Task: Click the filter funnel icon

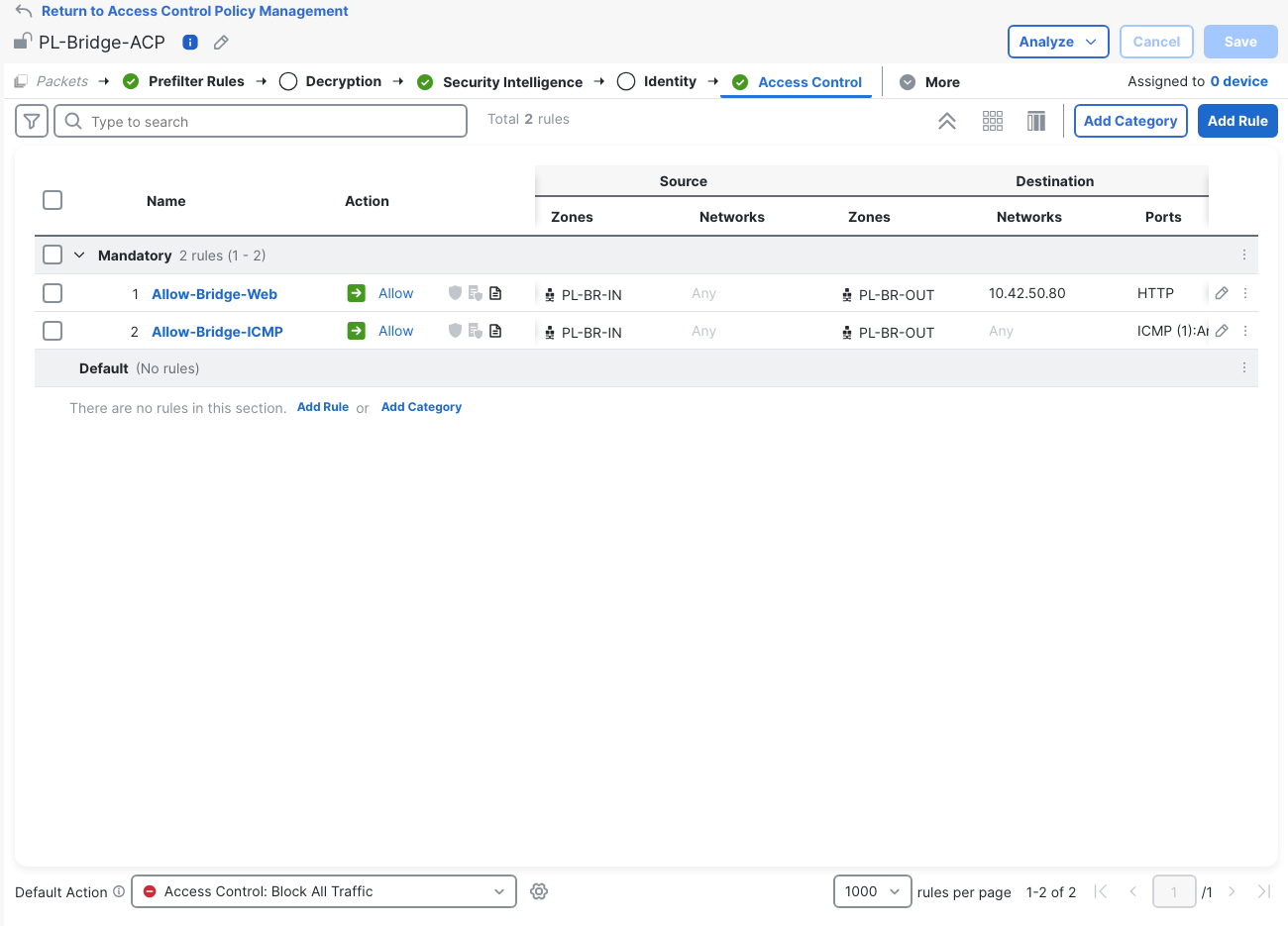Action: click(32, 121)
